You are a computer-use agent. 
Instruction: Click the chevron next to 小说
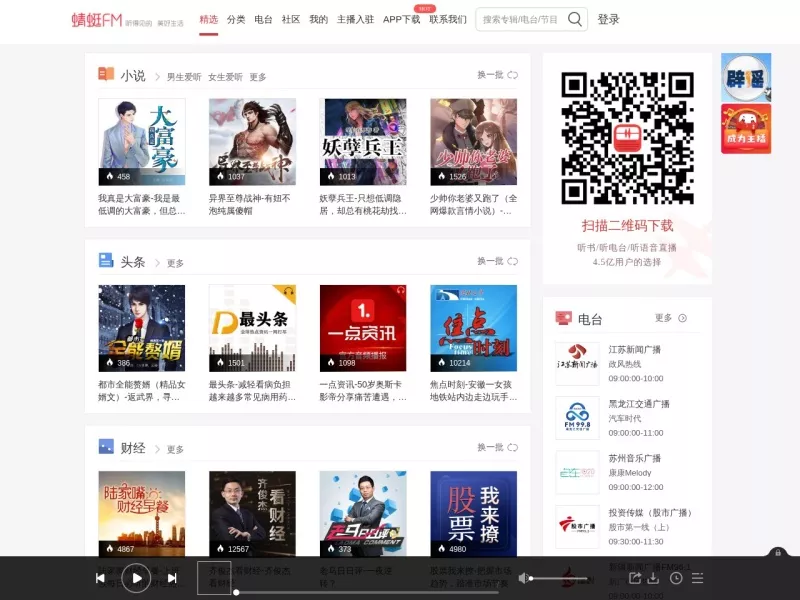[x=157, y=77]
